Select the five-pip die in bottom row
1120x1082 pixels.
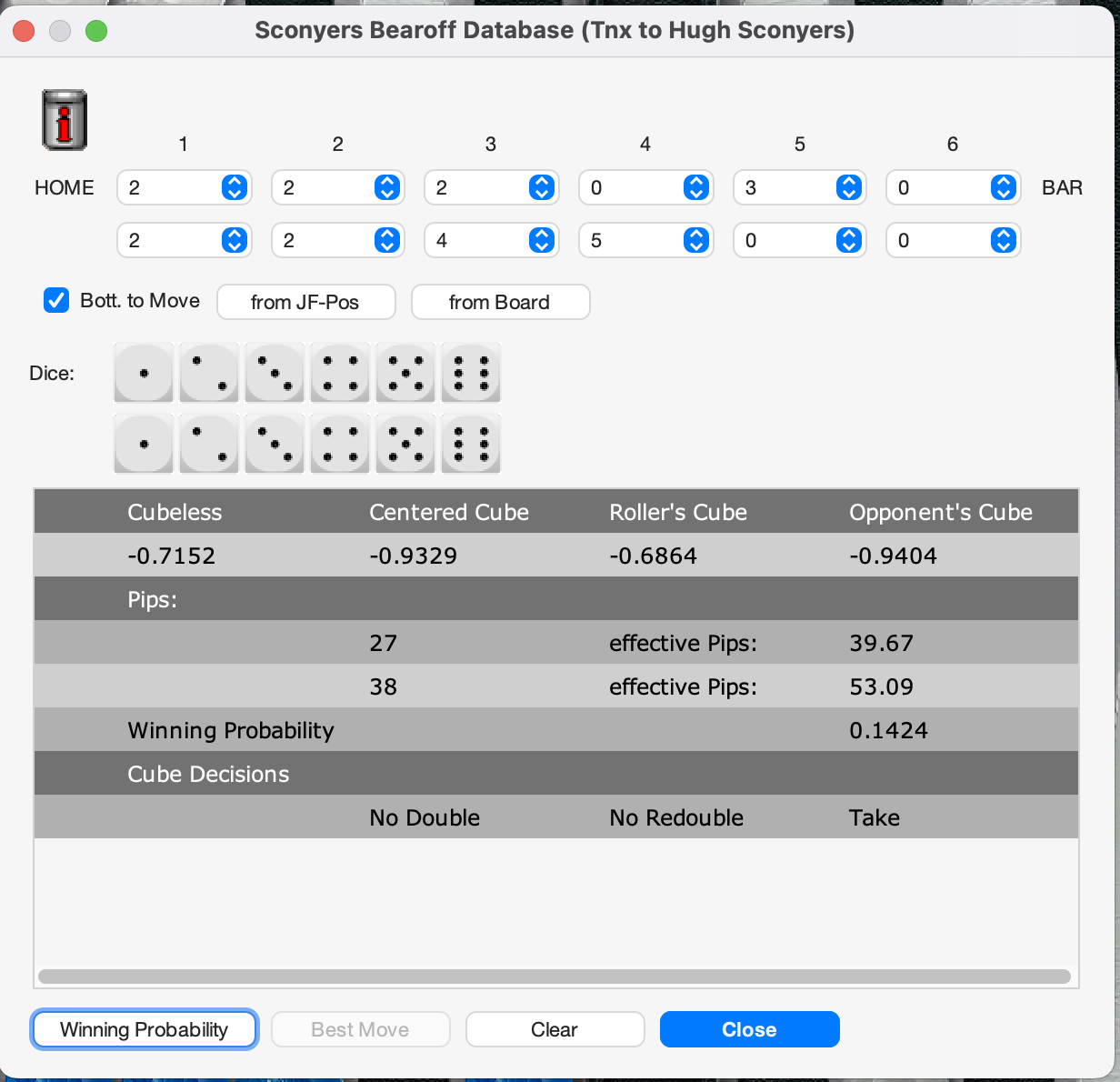click(x=405, y=445)
